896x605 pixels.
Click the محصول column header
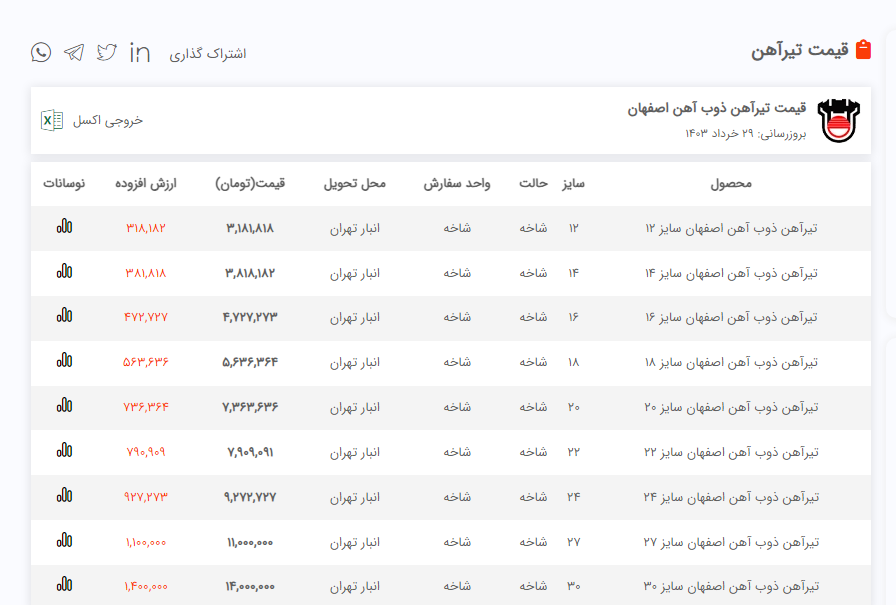point(730,184)
